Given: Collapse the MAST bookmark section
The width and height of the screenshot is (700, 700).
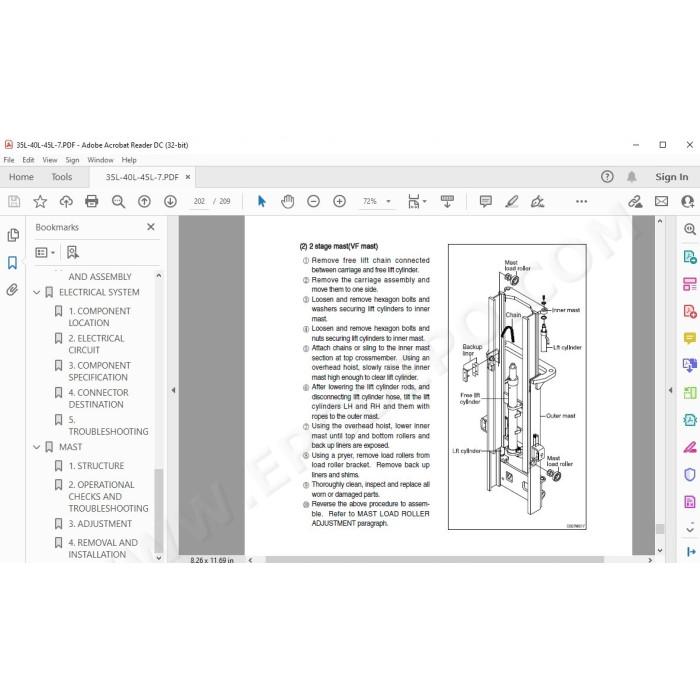Looking at the screenshot, I should click(x=37, y=447).
